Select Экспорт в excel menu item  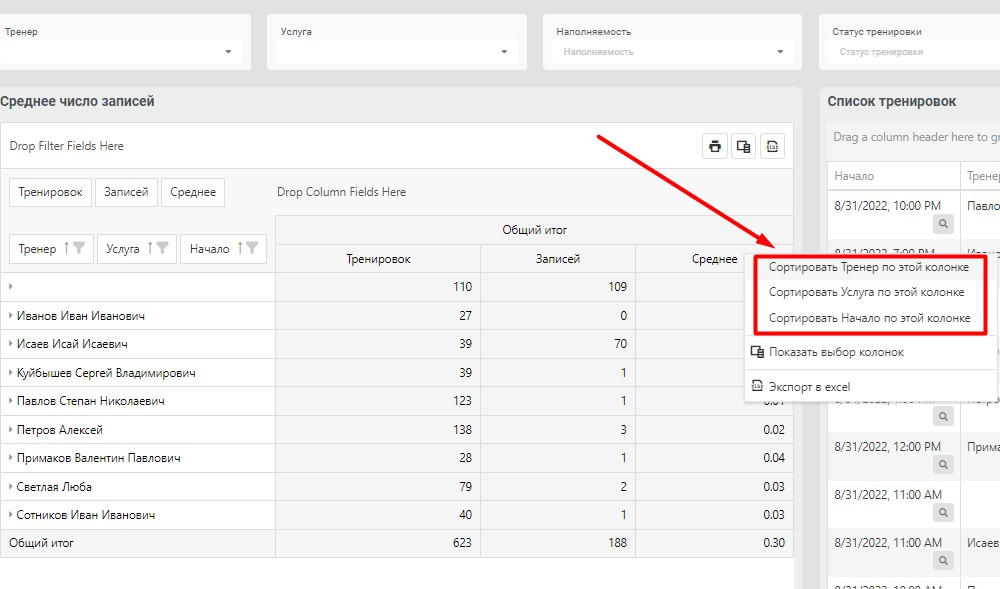tap(870, 386)
